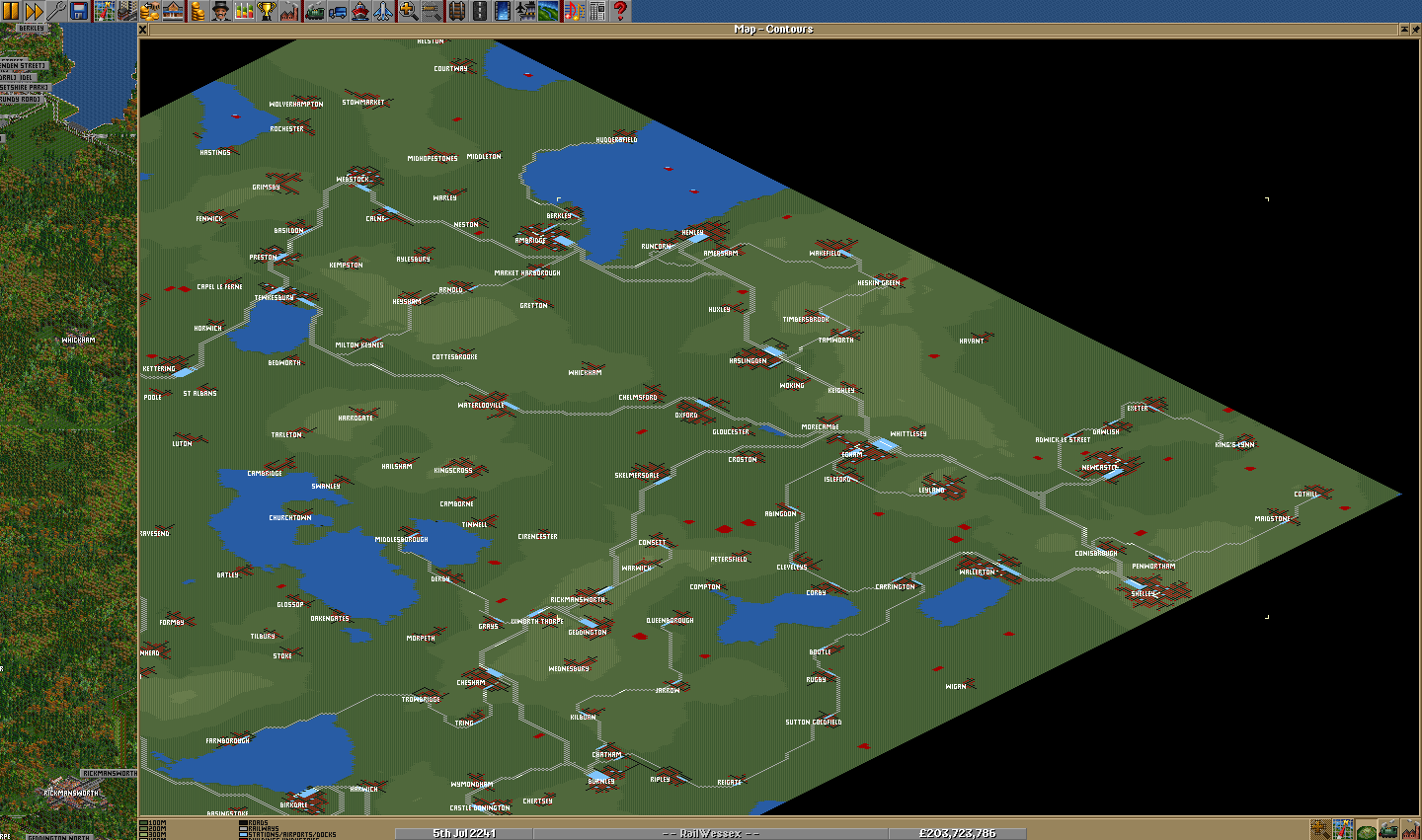Show the list of trains
The height and width of the screenshot is (840, 1422).
(x=314, y=11)
